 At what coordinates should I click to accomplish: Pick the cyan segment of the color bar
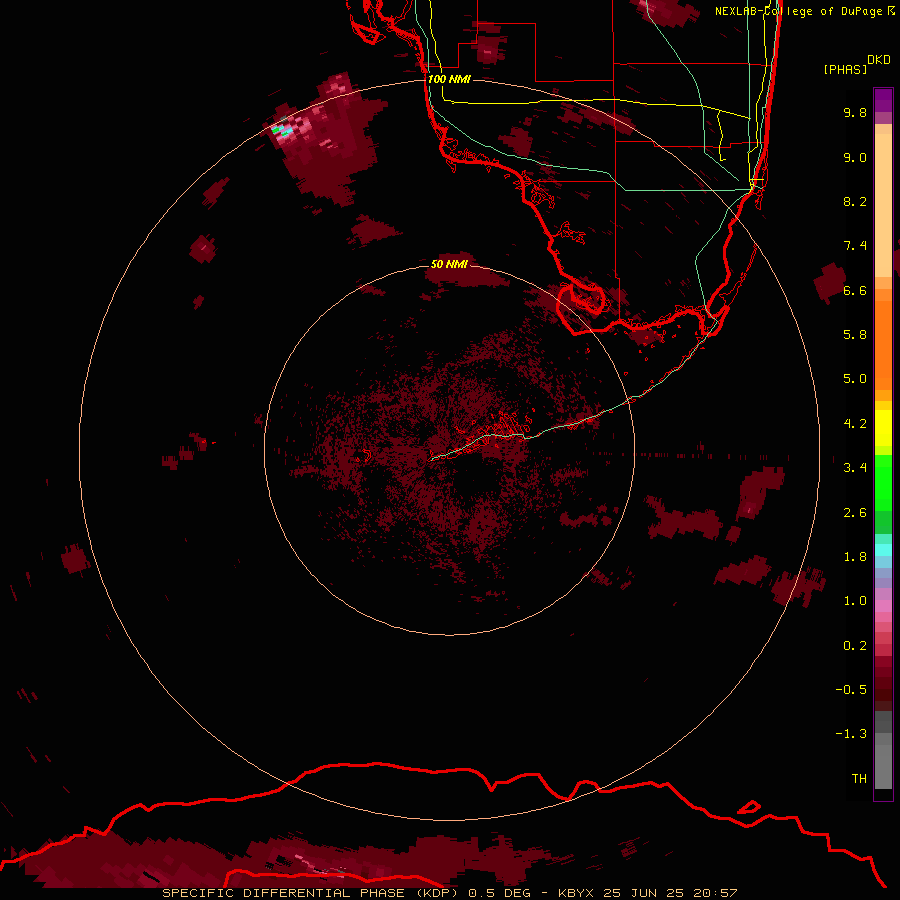[x=883, y=550]
